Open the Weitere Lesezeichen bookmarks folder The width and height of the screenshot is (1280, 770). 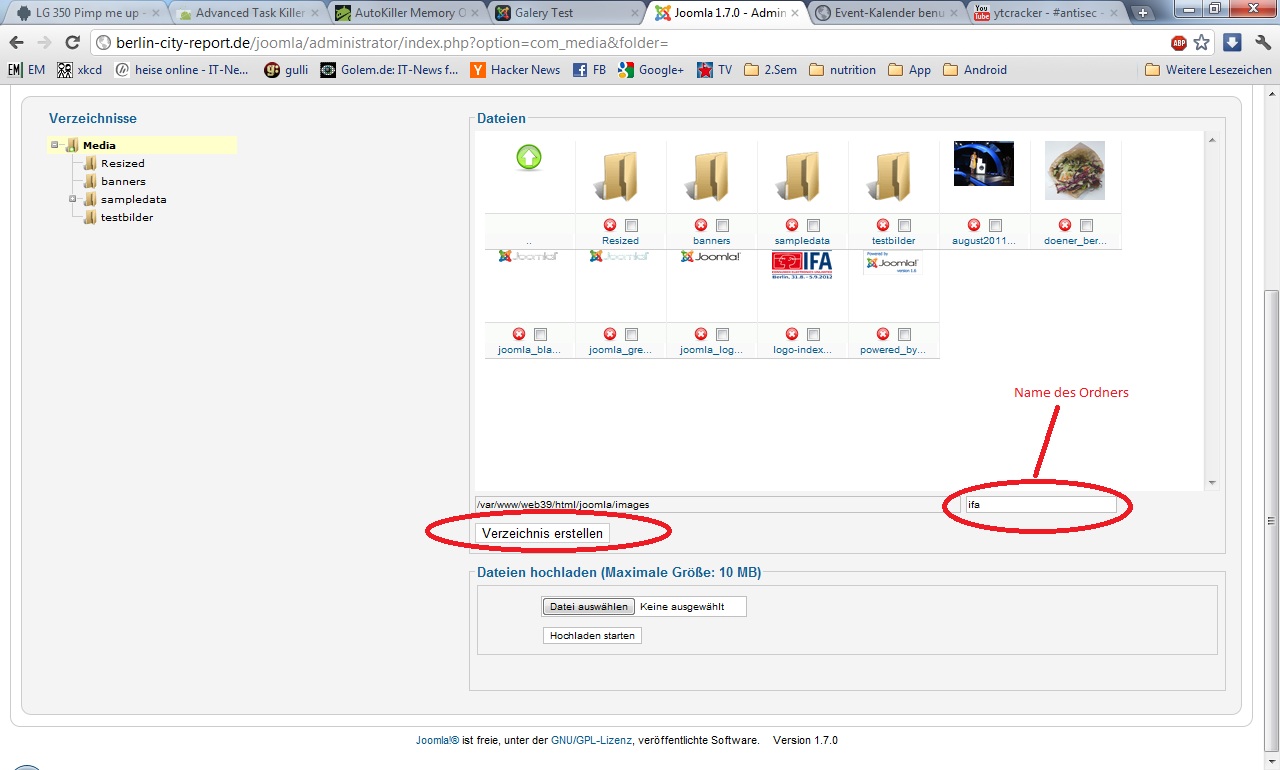point(1208,70)
